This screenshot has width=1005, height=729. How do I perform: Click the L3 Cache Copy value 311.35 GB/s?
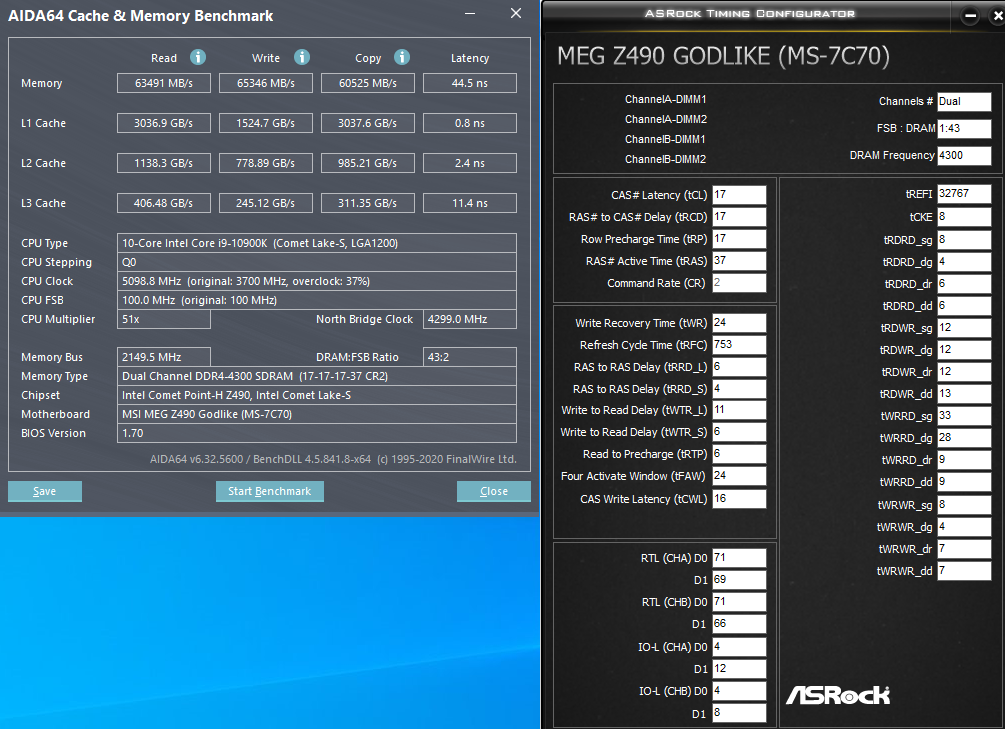(368, 203)
